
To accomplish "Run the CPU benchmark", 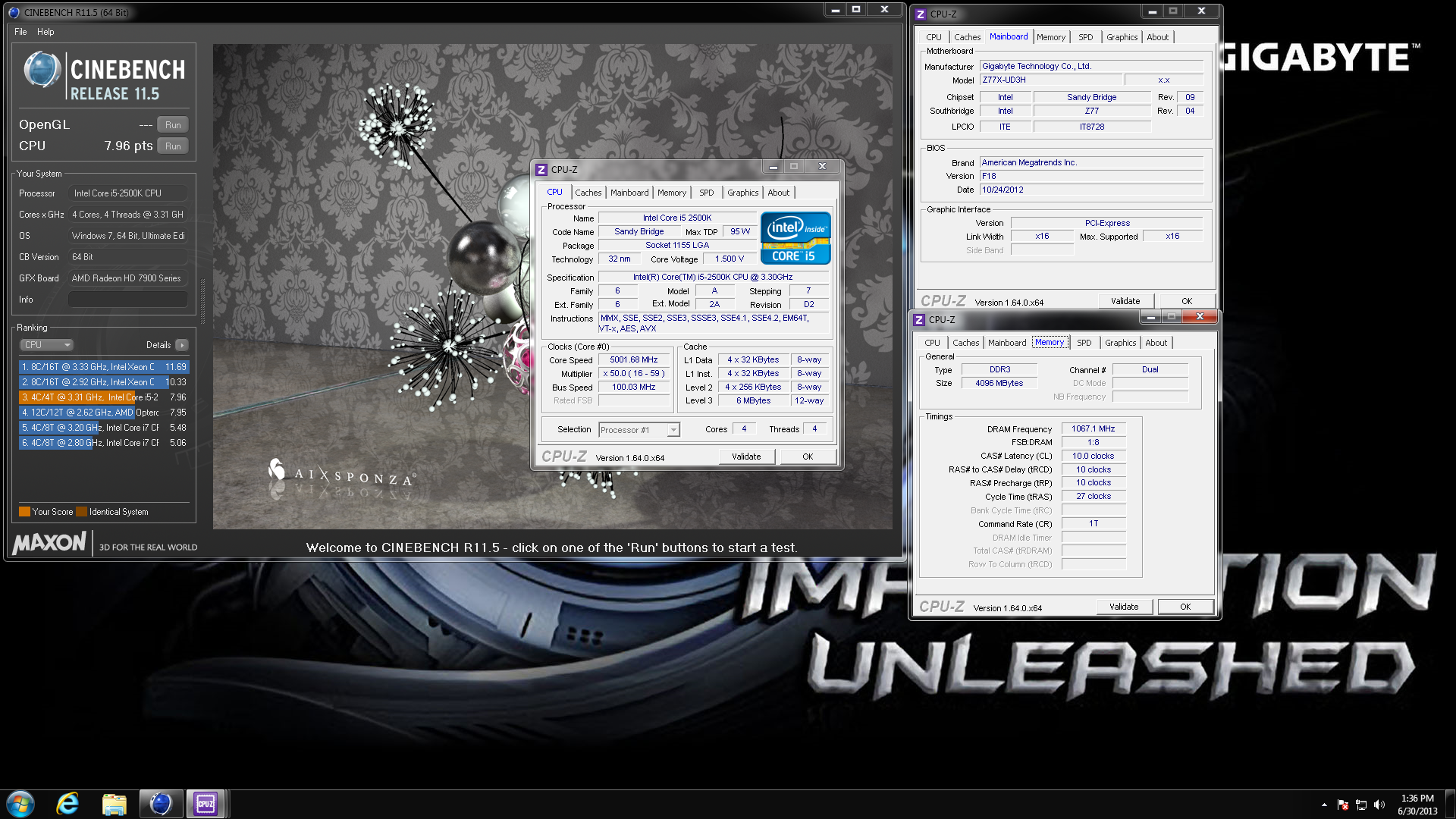I will (173, 146).
